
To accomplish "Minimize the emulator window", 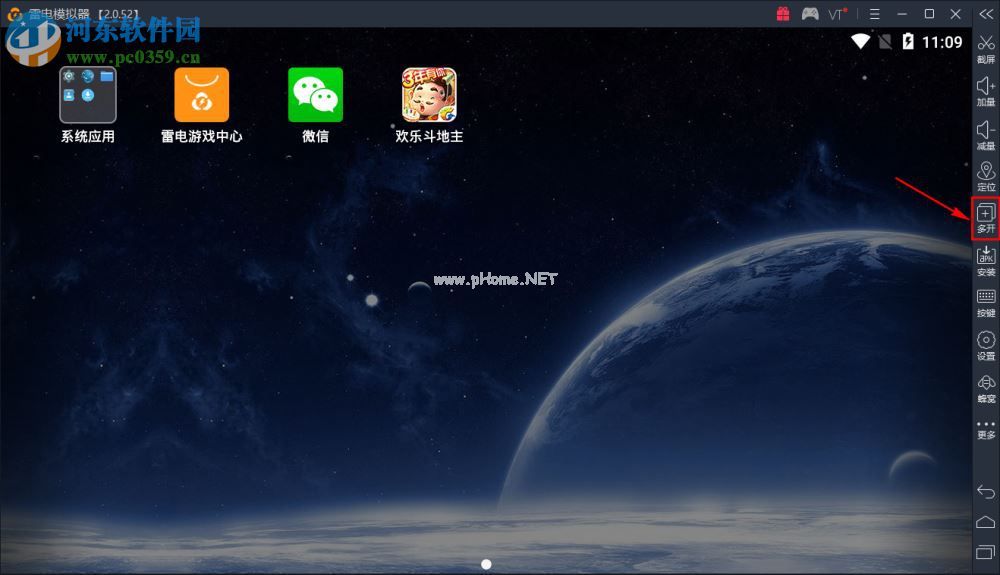I will 902,13.
